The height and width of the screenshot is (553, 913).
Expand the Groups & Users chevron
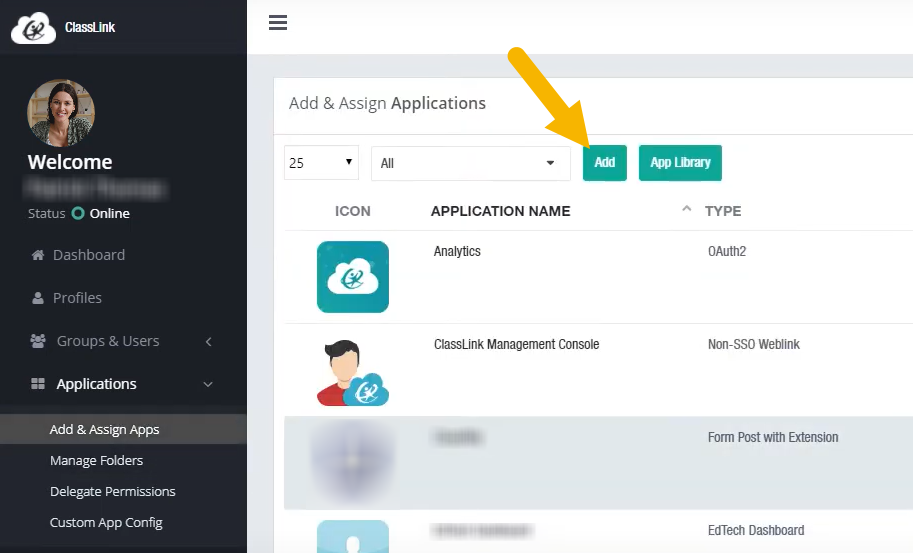pyautogui.click(x=208, y=342)
